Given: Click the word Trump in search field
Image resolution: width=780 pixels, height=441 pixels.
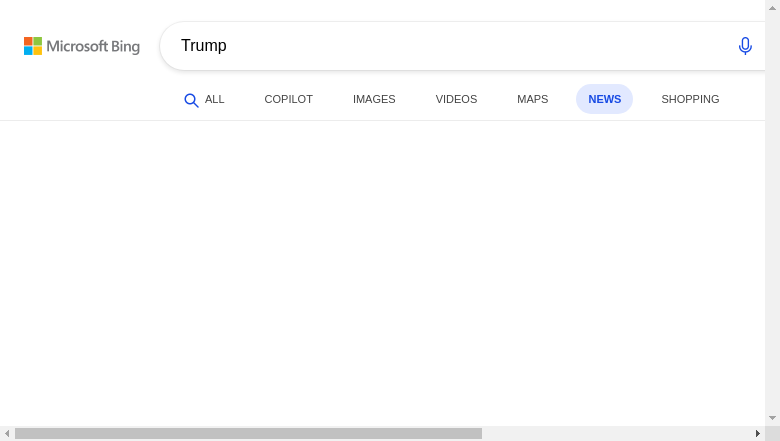Looking at the screenshot, I should pyautogui.click(x=203, y=46).
